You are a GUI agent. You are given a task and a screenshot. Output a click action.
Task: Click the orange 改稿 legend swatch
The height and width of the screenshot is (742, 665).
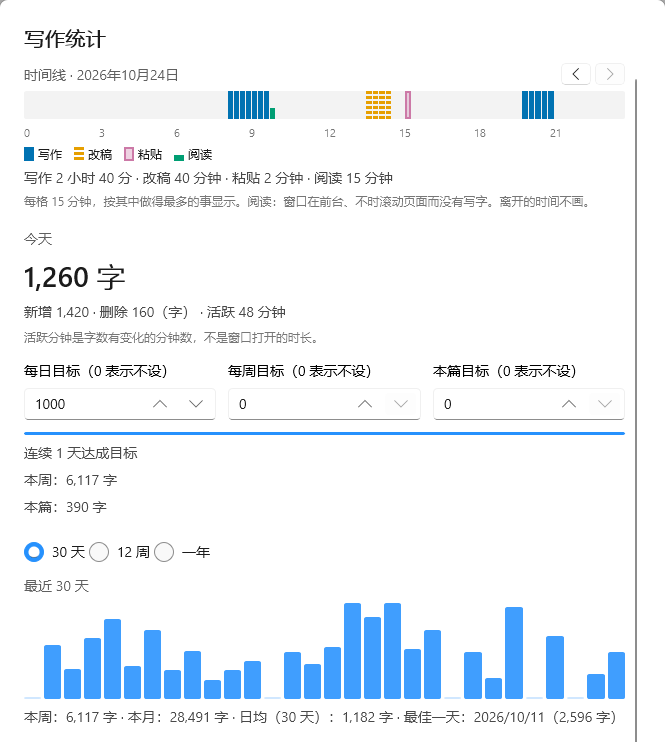[x=79, y=154]
